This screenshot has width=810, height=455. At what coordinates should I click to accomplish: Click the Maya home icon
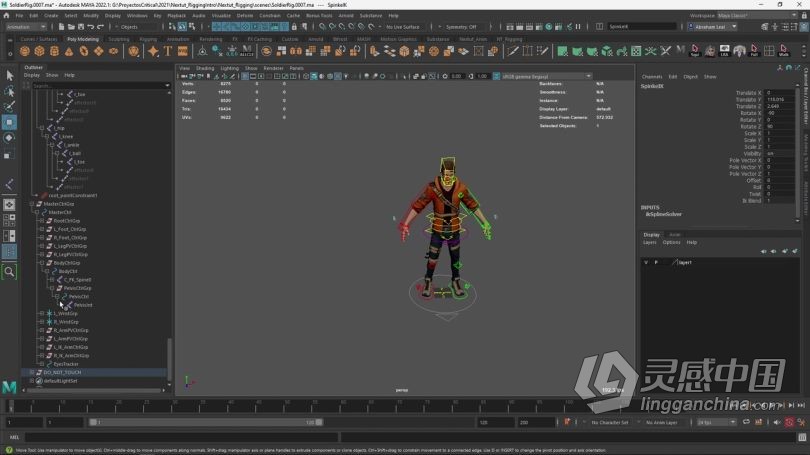(x=6, y=15)
